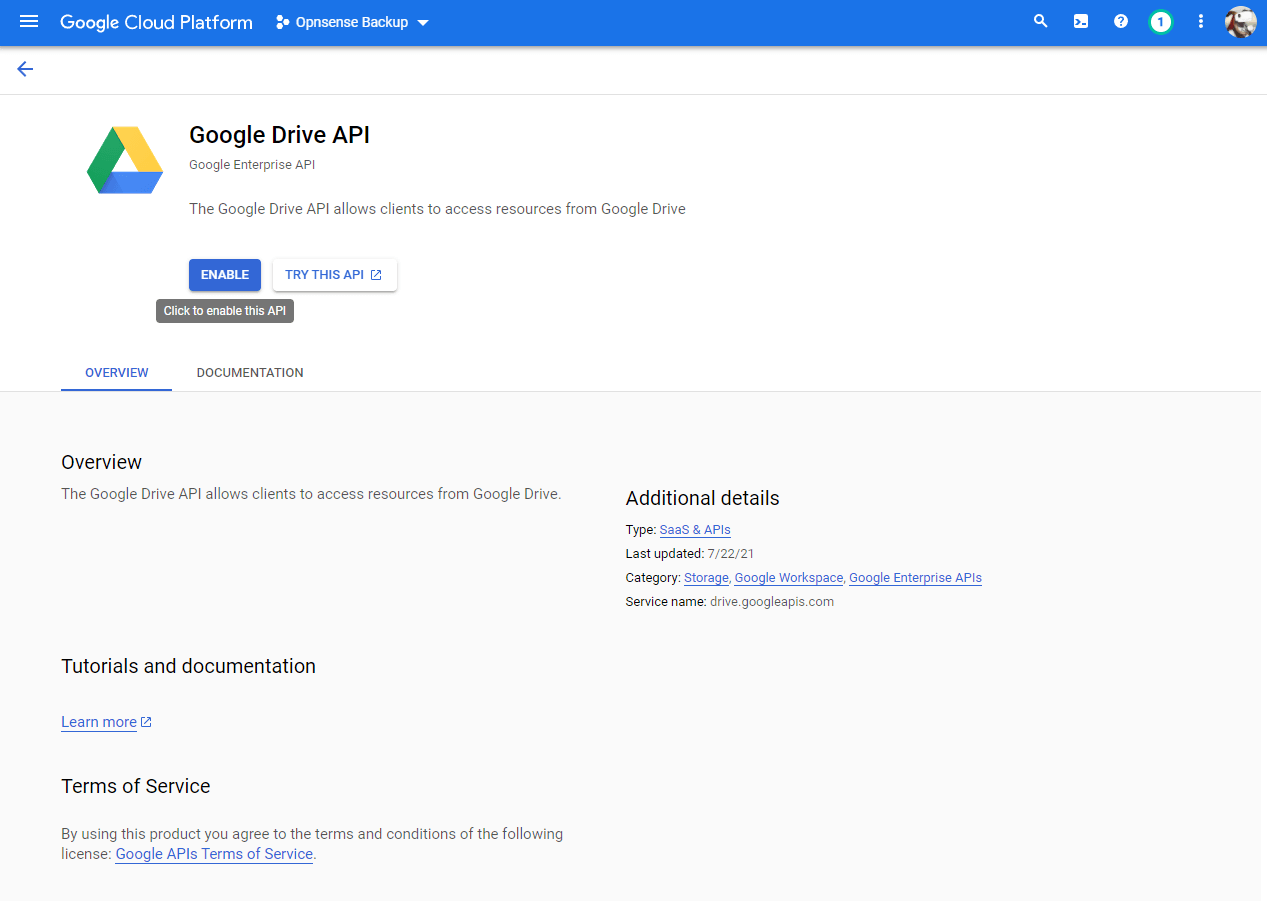Screen dimensions: 1267x901
Task: Activate the Cloud Shell icon
Action: (x=1080, y=21)
